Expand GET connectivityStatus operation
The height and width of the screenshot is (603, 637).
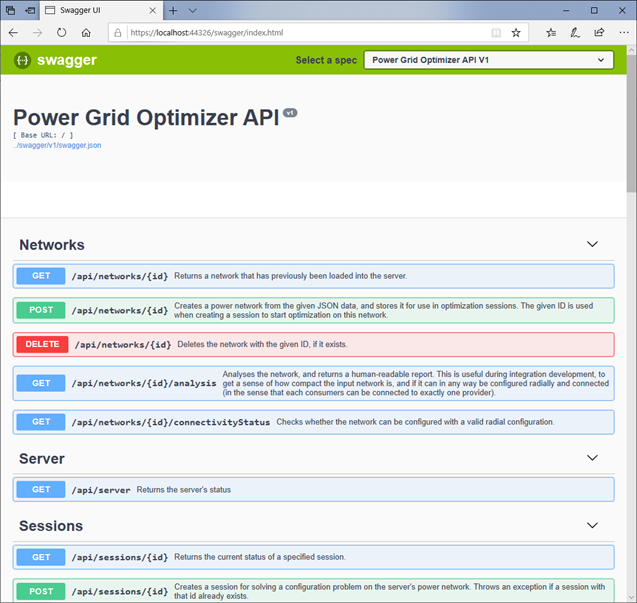point(313,422)
